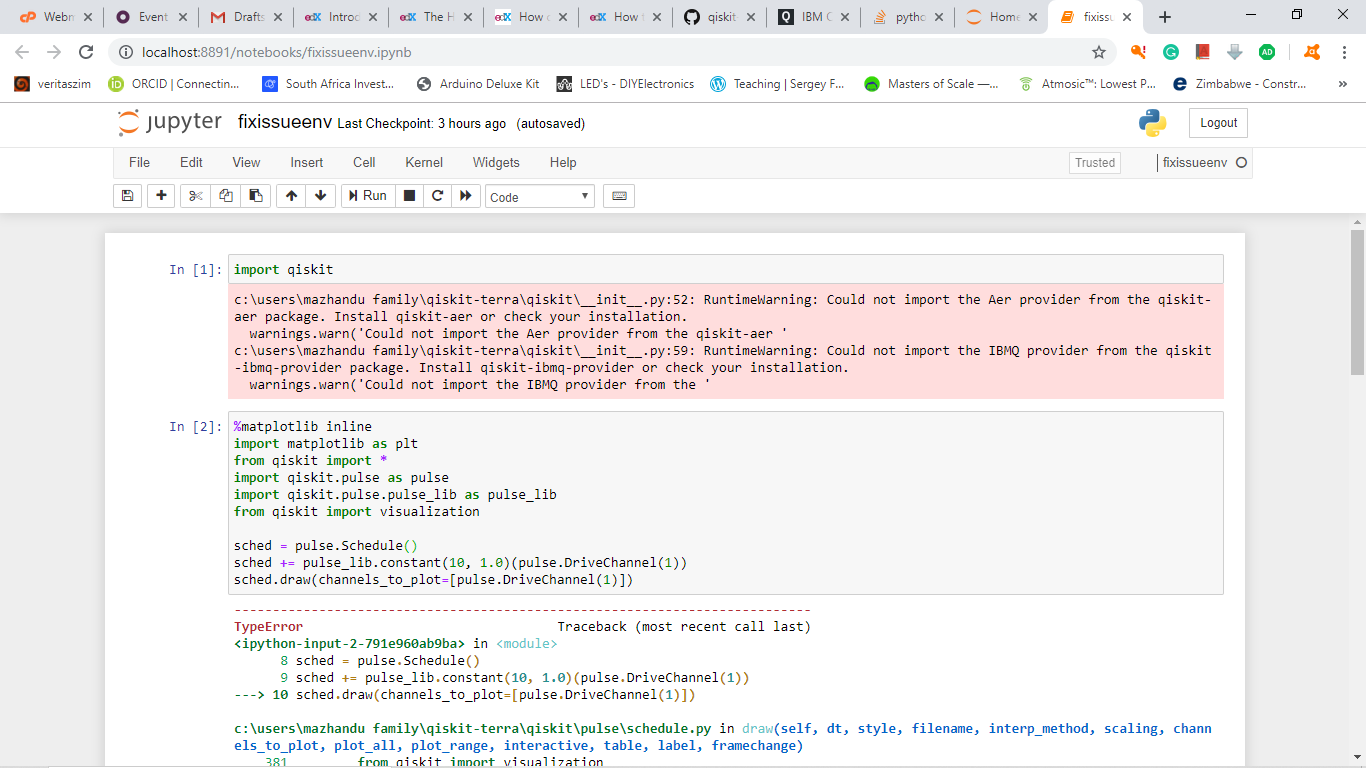The width and height of the screenshot is (1366, 768).
Task: Click the page vertical scrollbar
Action: 1357,301
